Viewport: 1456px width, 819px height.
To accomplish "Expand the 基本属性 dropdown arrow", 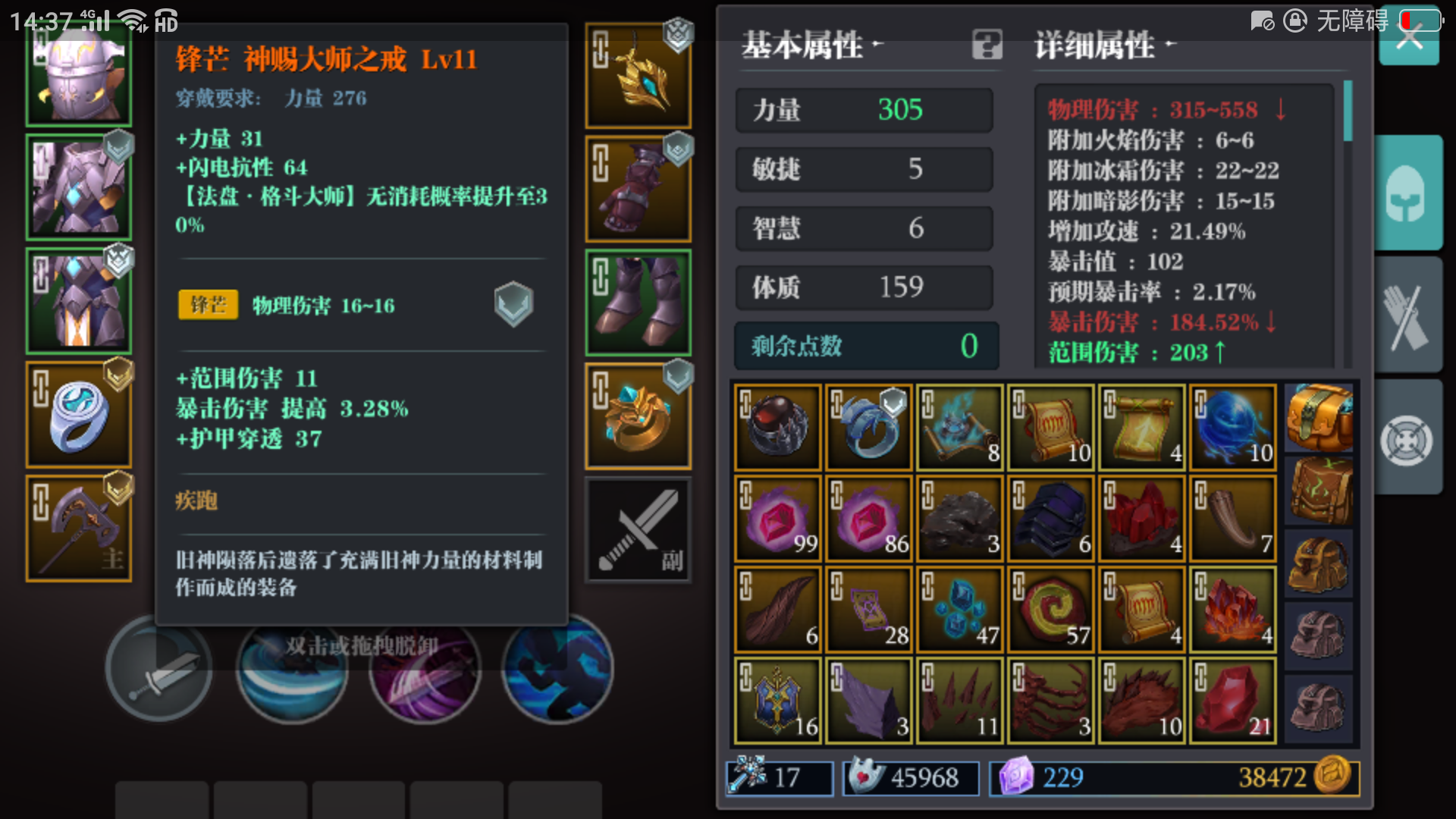I will tap(878, 44).
